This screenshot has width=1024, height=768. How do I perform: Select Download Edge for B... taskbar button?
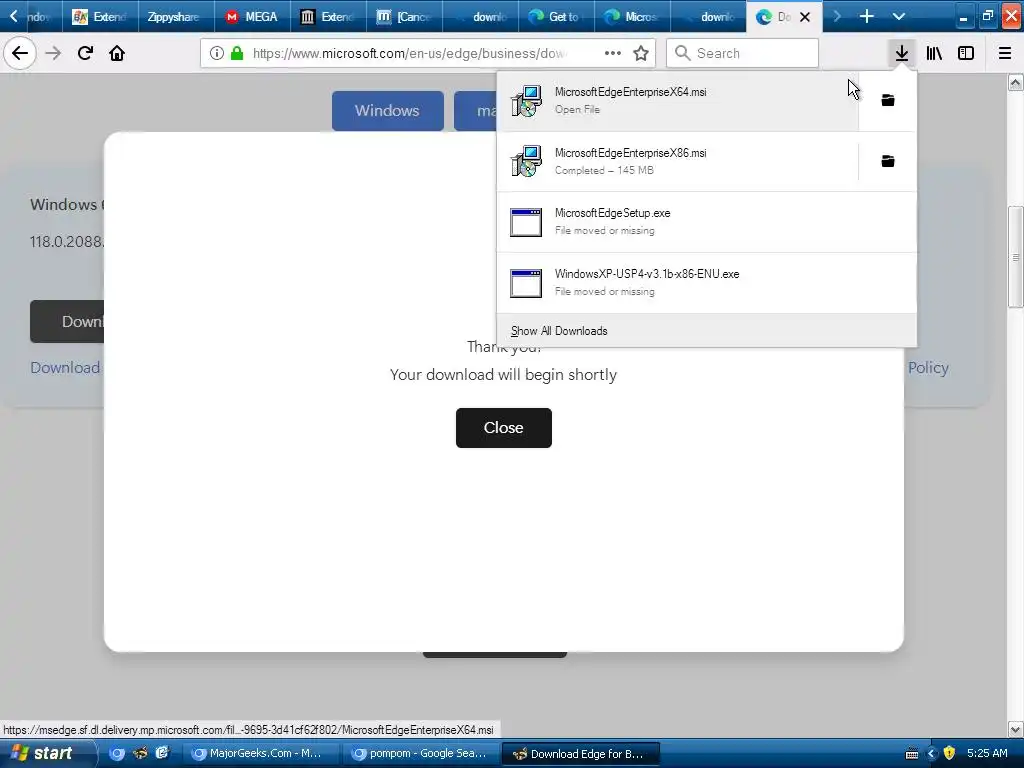tap(580, 754)
